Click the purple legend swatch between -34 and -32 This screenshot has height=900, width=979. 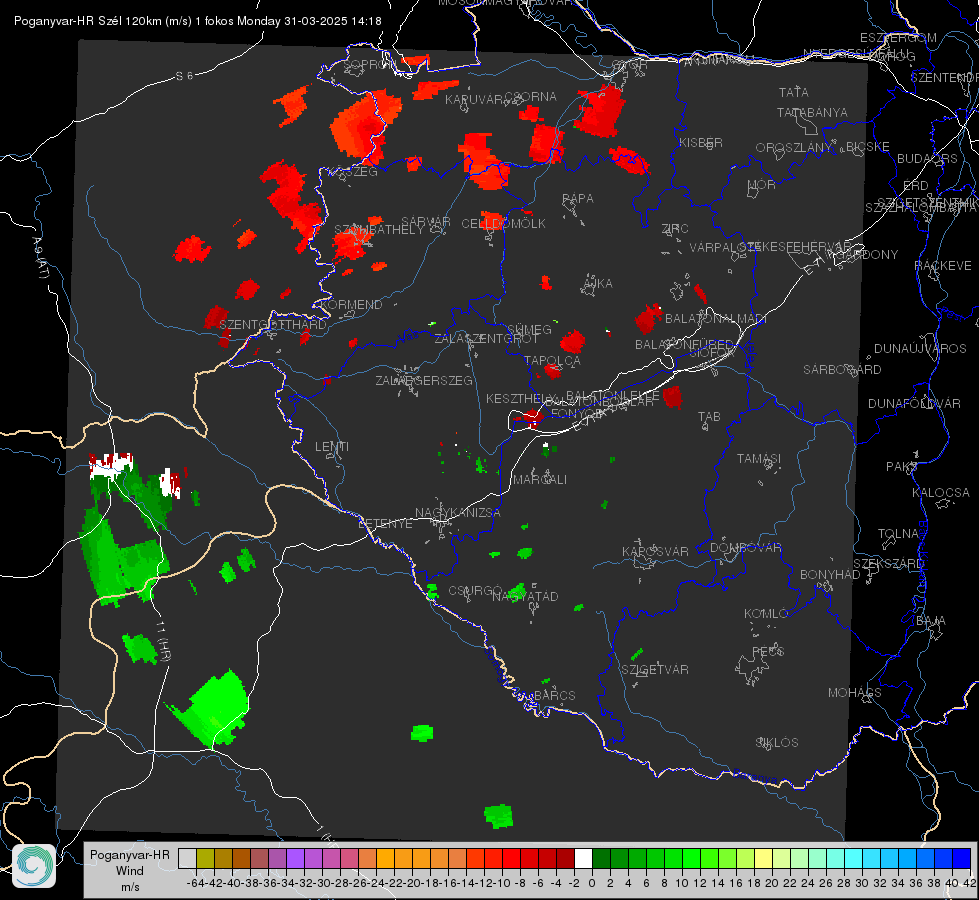[x=295, y=859]
